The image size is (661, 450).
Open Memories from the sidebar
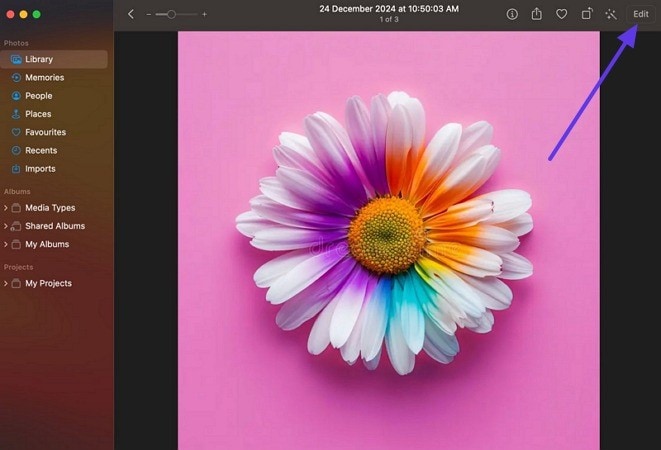(45, 78)
